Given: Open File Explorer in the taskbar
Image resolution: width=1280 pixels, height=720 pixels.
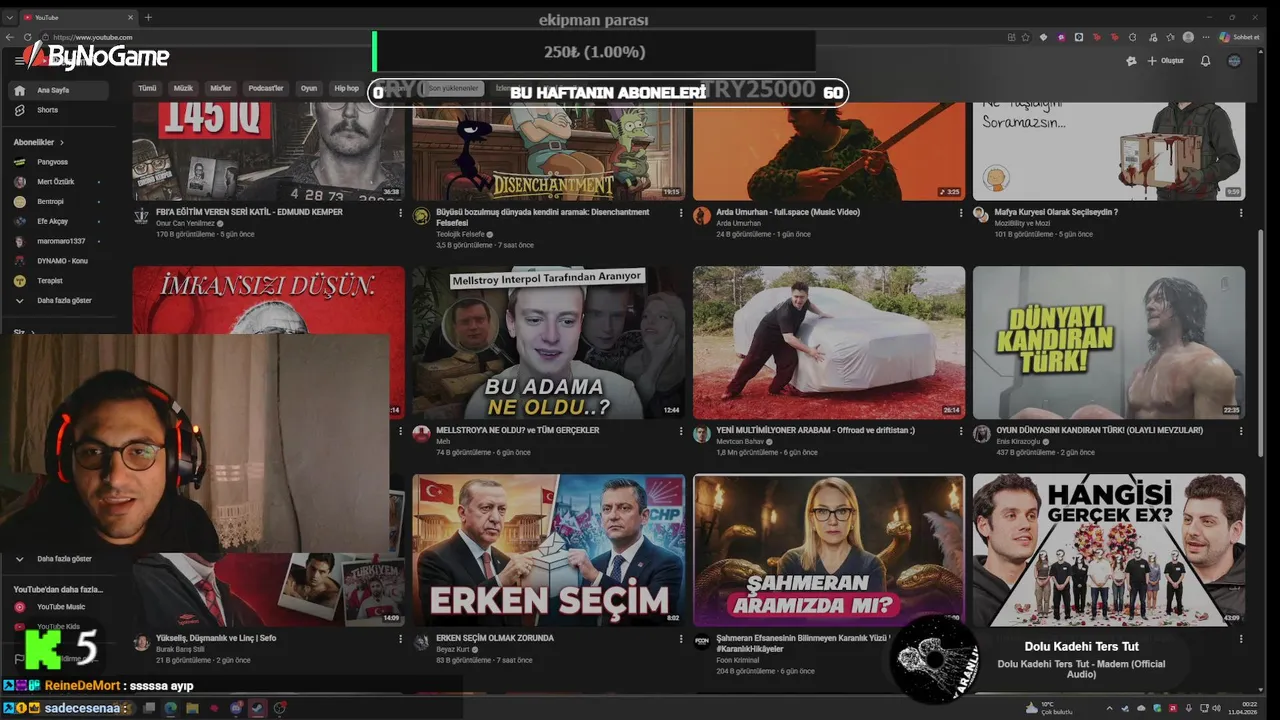Looking at the screenshot, I should pos(192,708).
